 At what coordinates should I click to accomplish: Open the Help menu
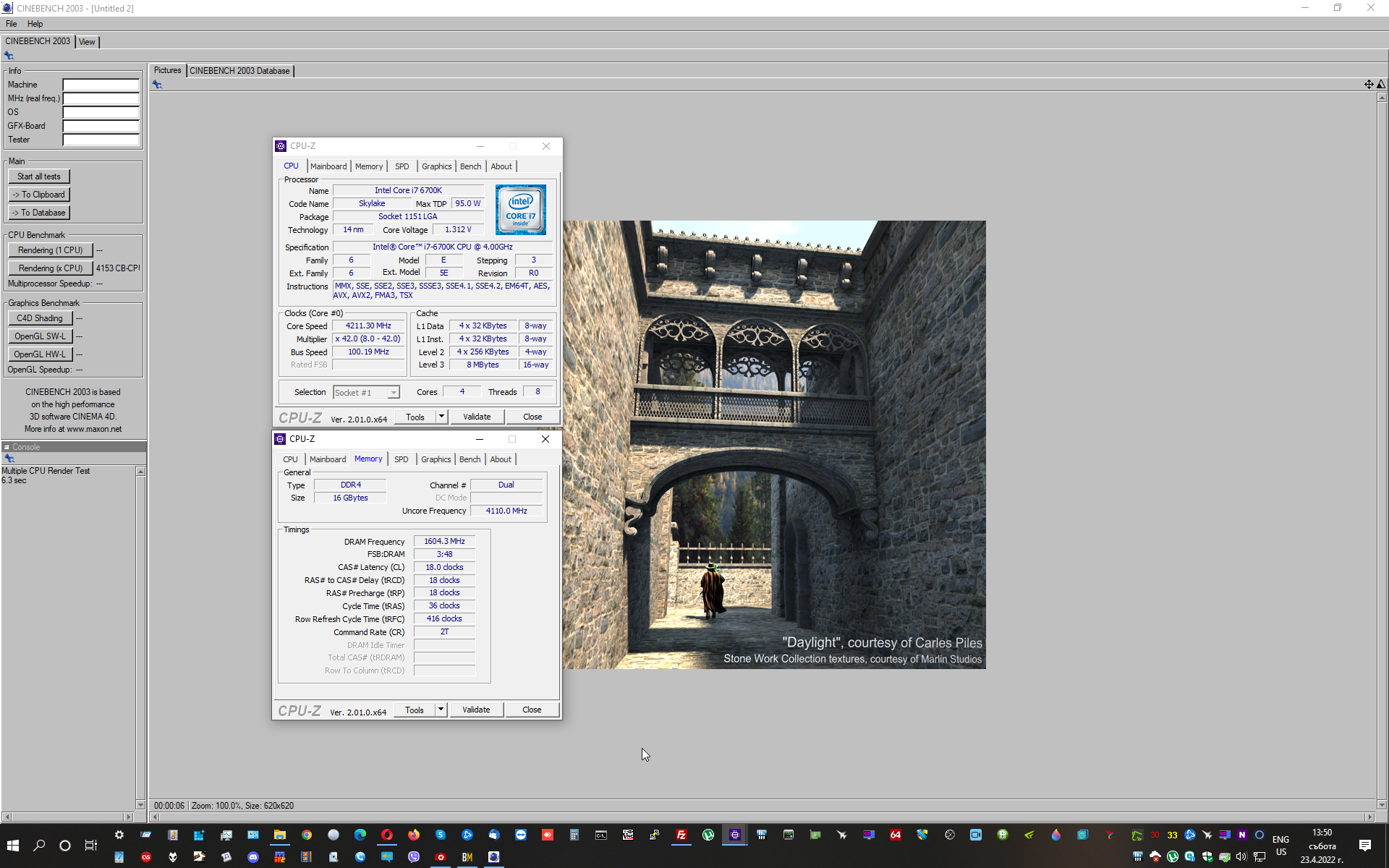coord(35,24)
